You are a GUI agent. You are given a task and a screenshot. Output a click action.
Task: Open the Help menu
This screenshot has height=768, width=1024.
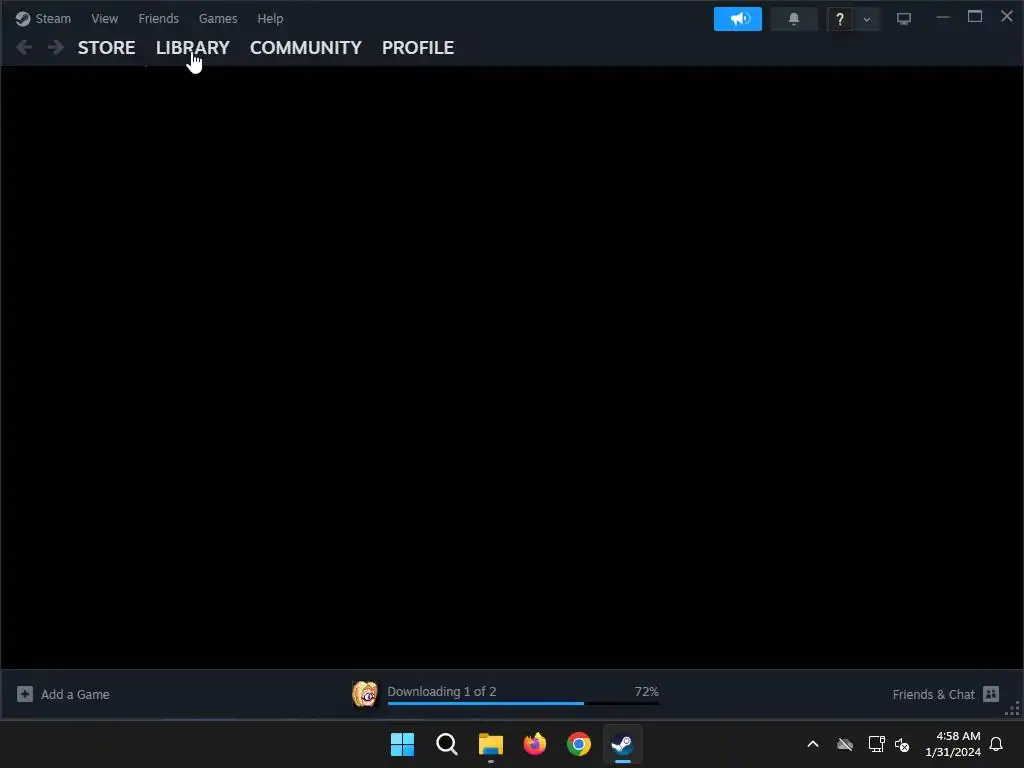(270, 18)
